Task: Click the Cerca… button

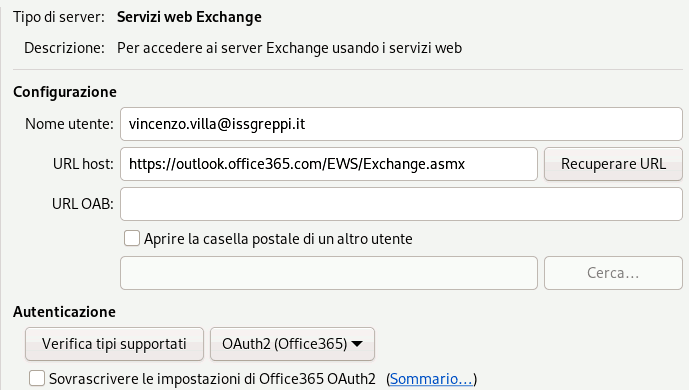Action: pyautogui.click(x=613, y=273)
